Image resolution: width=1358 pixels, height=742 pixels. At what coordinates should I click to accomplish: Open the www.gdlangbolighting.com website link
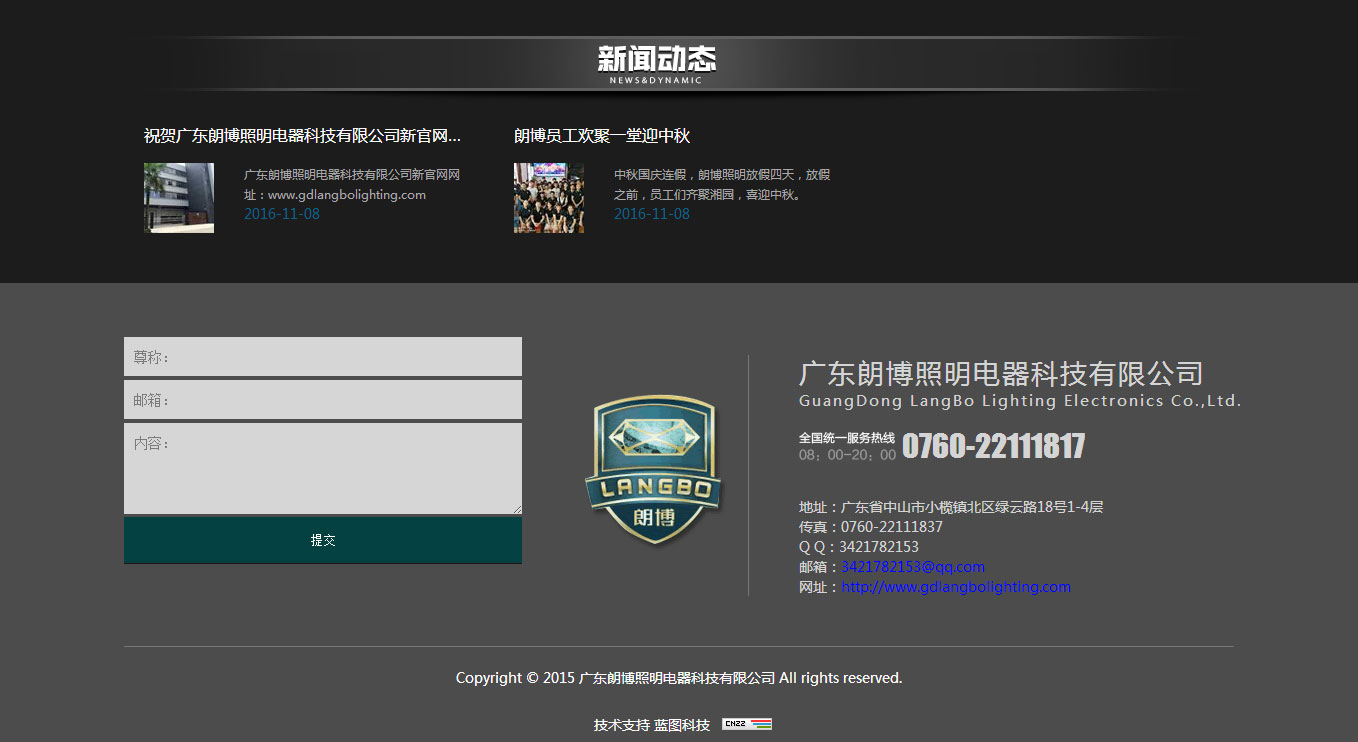tap(955, 587)
